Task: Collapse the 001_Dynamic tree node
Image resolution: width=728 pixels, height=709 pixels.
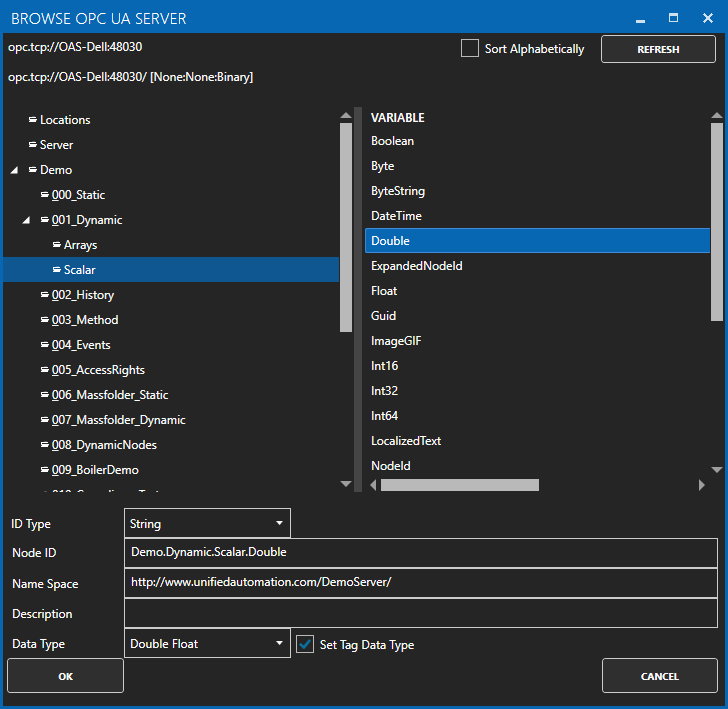Action: [27, 220]
